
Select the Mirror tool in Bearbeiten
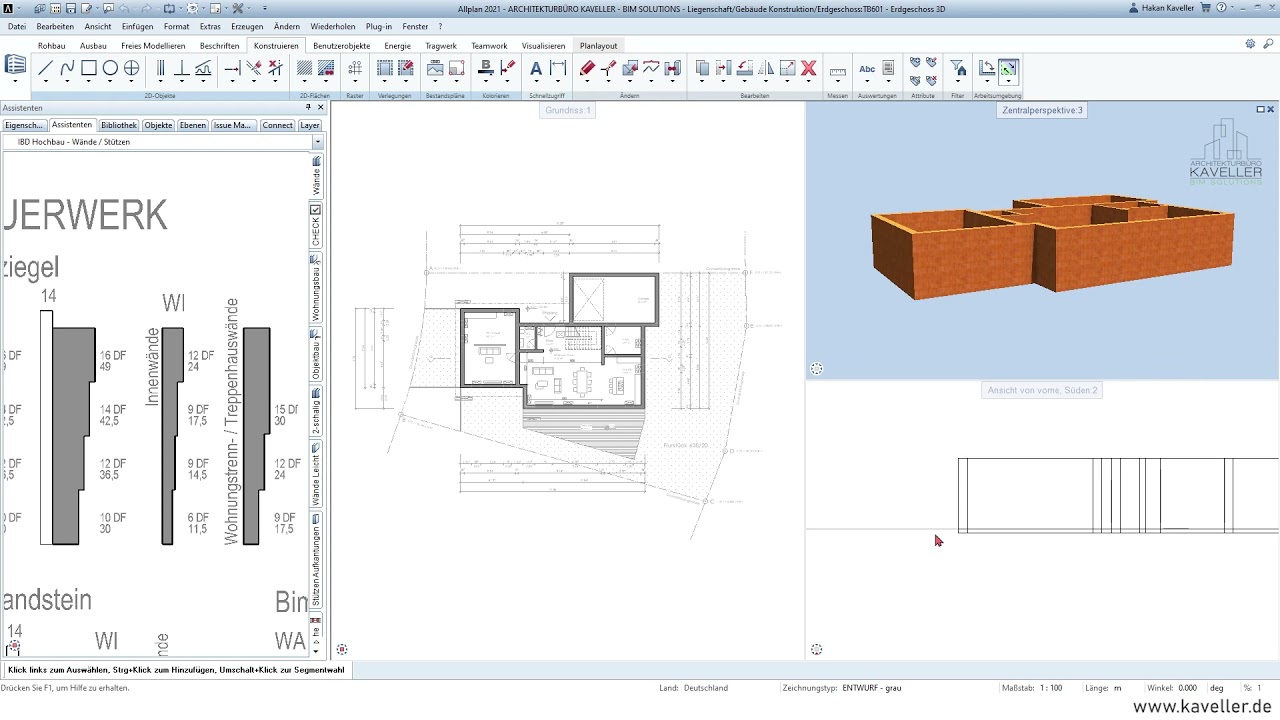[766, 68]
